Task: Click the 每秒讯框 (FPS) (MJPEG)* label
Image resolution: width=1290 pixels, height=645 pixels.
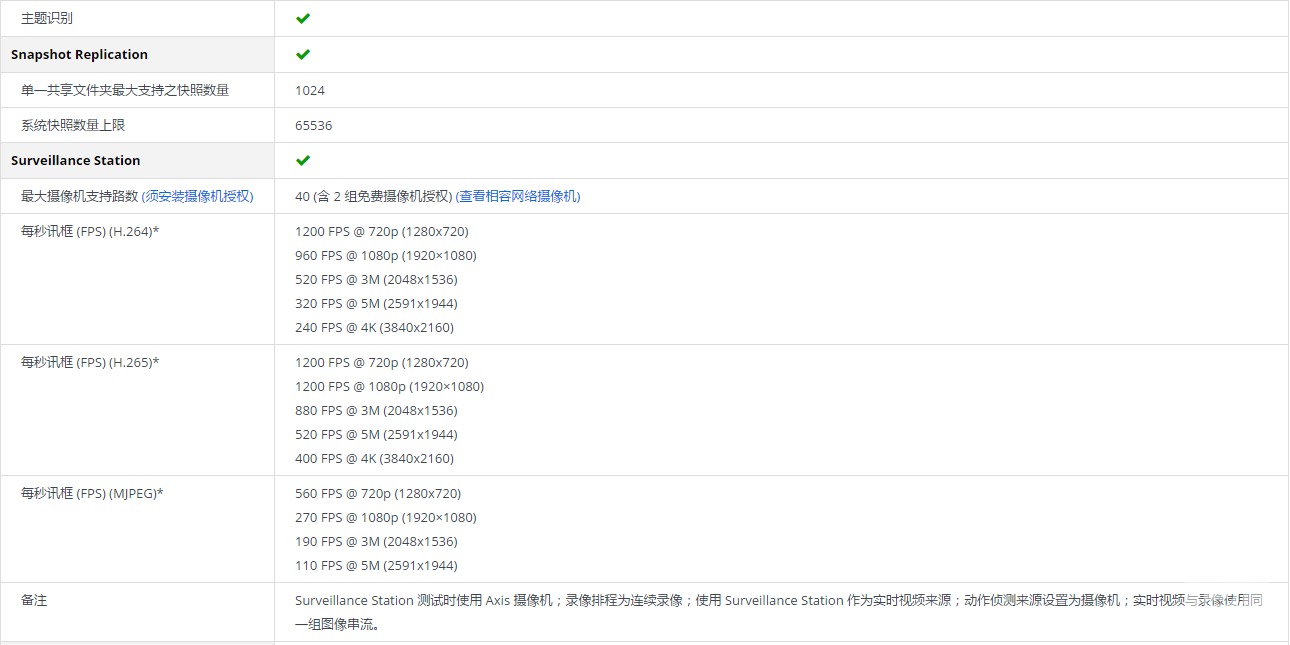Action: 92,493
